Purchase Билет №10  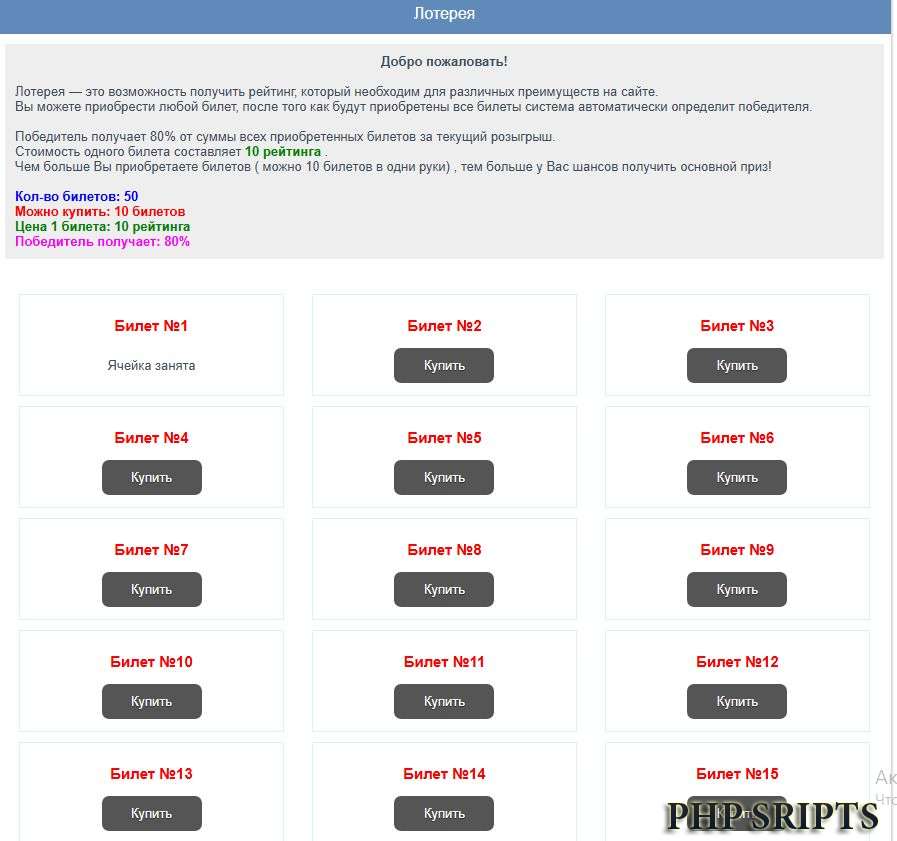coord(151,701)
